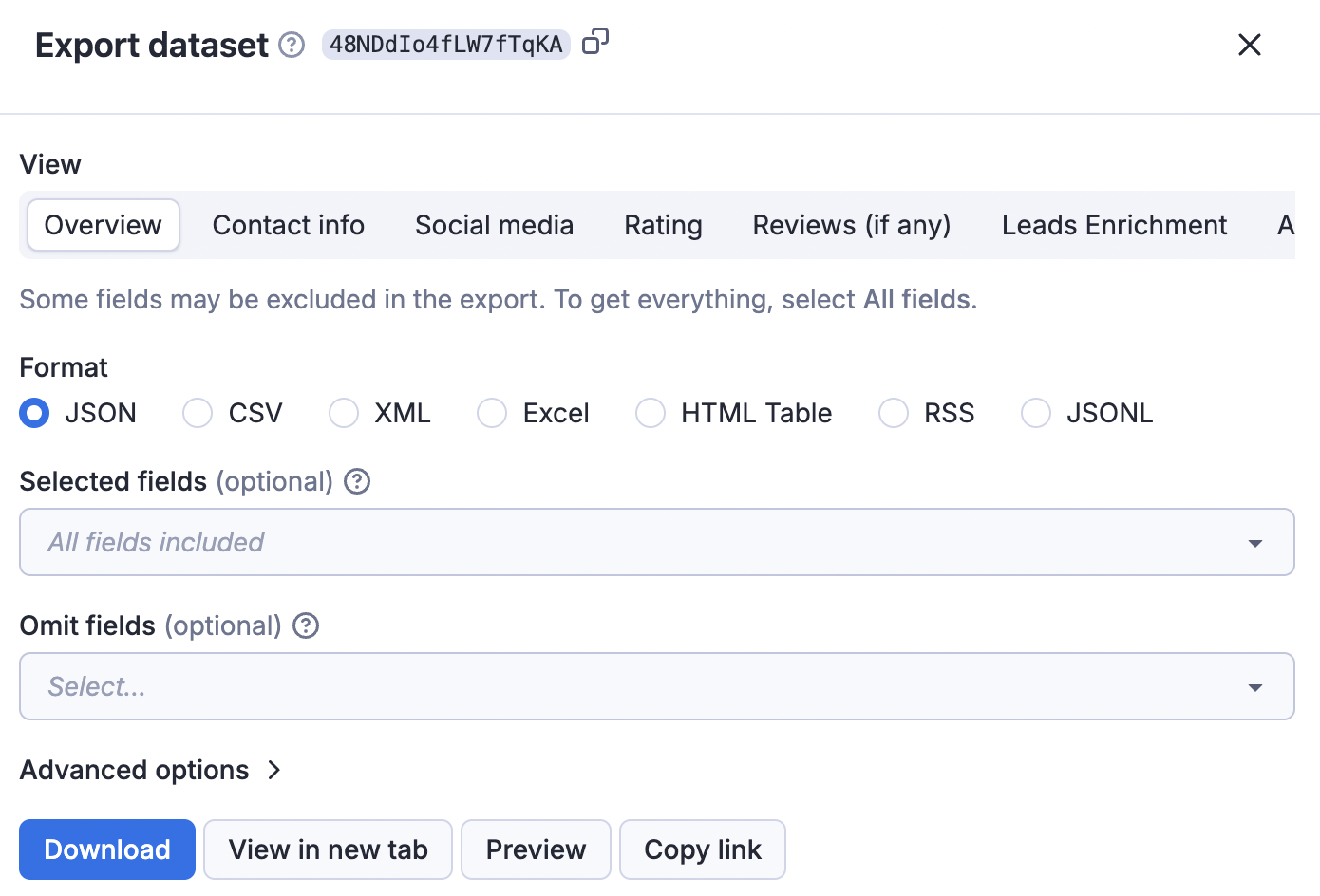The height and width of the screenshot is (896, 1320).
Task: Select the Rating view tab
Action: (664, 225)
